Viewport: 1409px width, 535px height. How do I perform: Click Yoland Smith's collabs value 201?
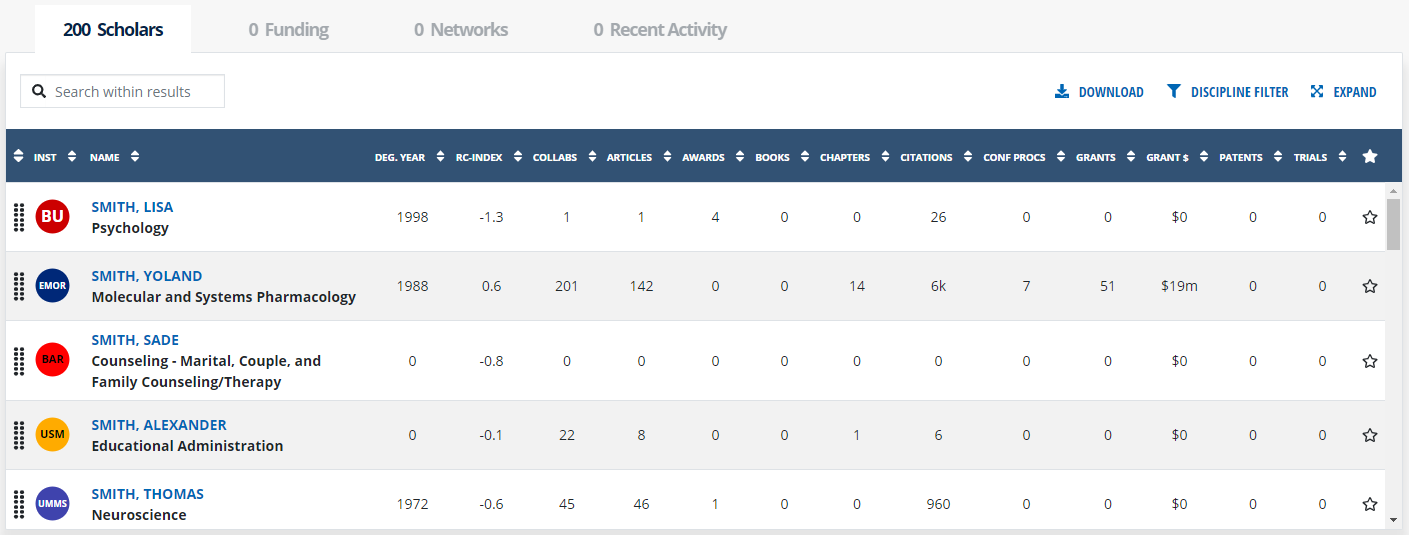[x=567, y=286]
